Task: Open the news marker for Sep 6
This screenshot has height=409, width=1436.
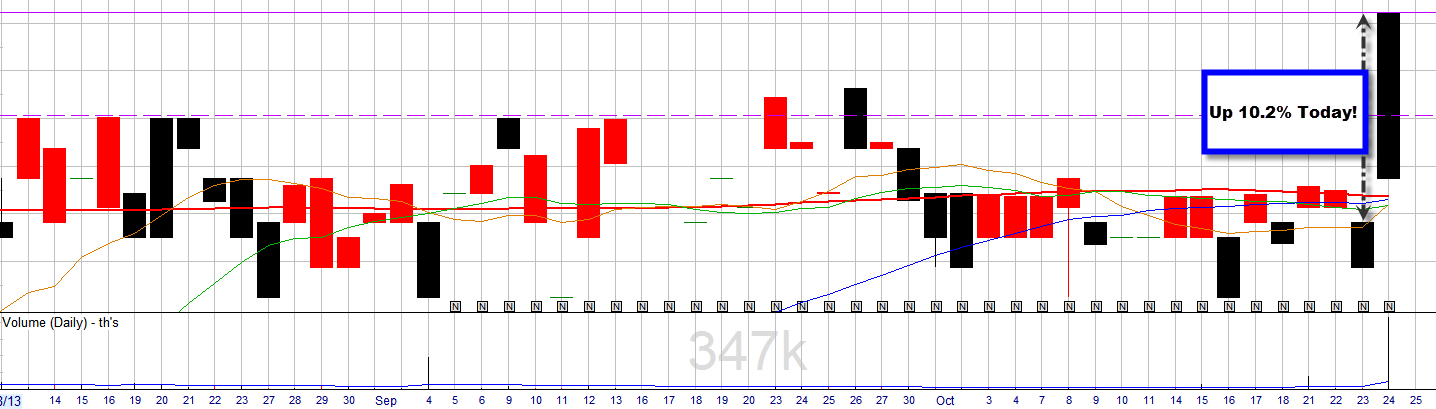Action: click(482, 306)
